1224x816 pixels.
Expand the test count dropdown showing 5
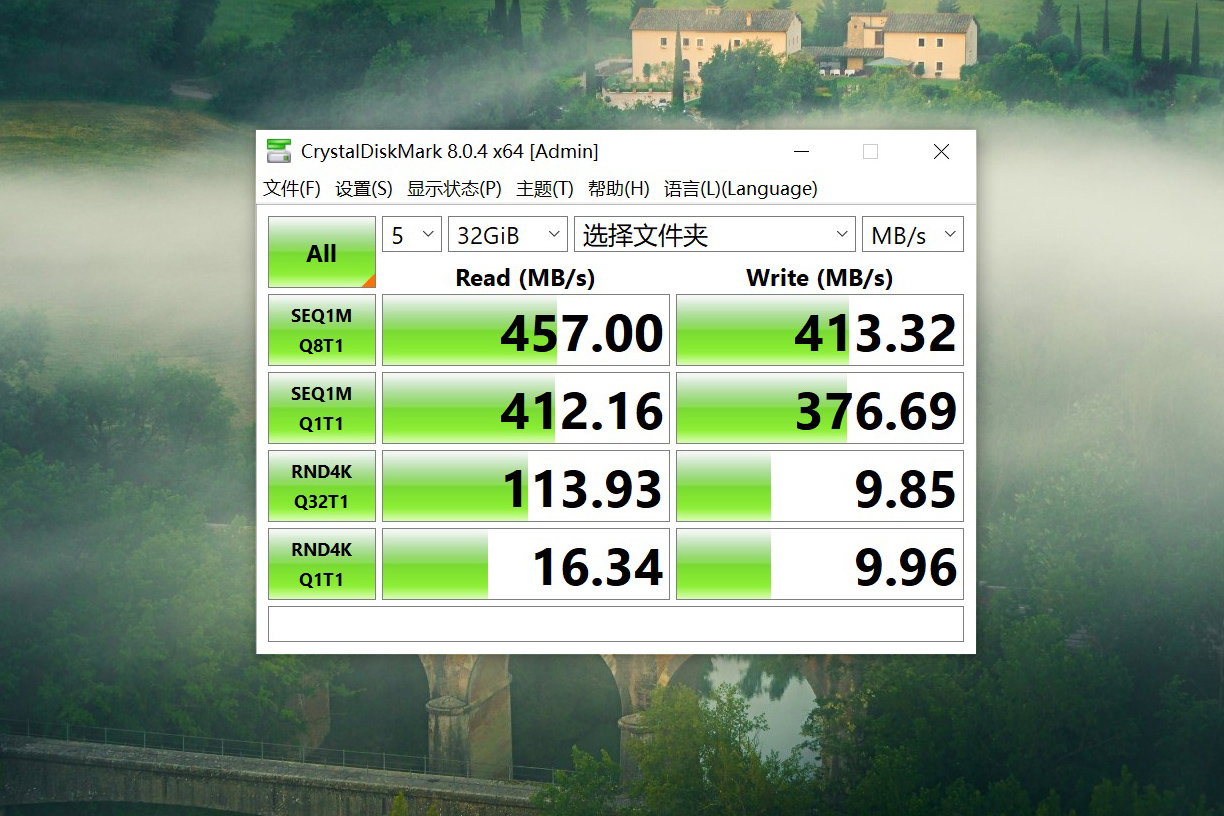[412, 235]
